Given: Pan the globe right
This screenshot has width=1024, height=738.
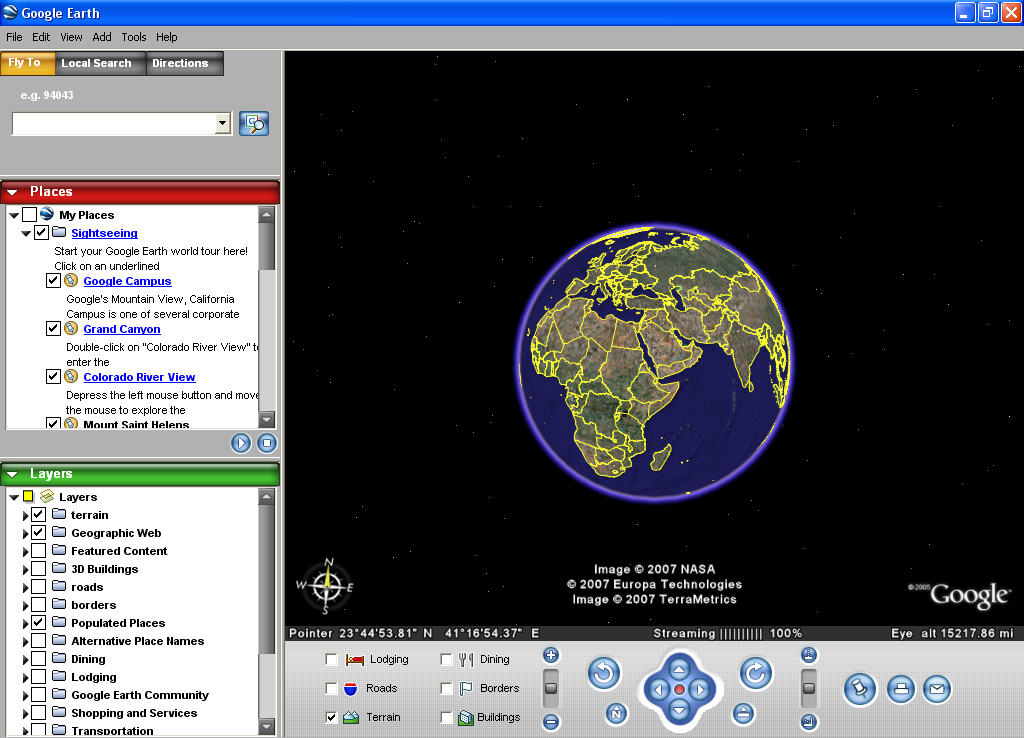Looking at the screenshot, I should [x=700, y=690].
